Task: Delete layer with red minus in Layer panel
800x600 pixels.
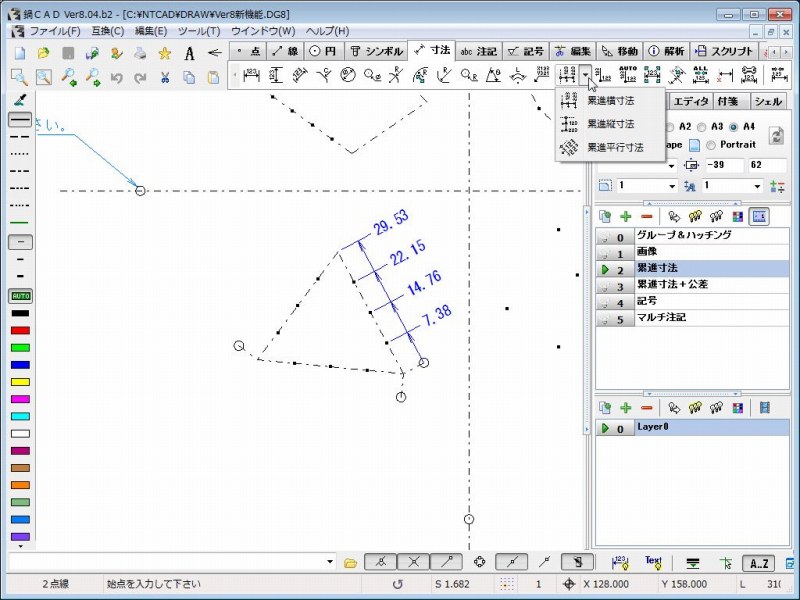Action: 646,408
